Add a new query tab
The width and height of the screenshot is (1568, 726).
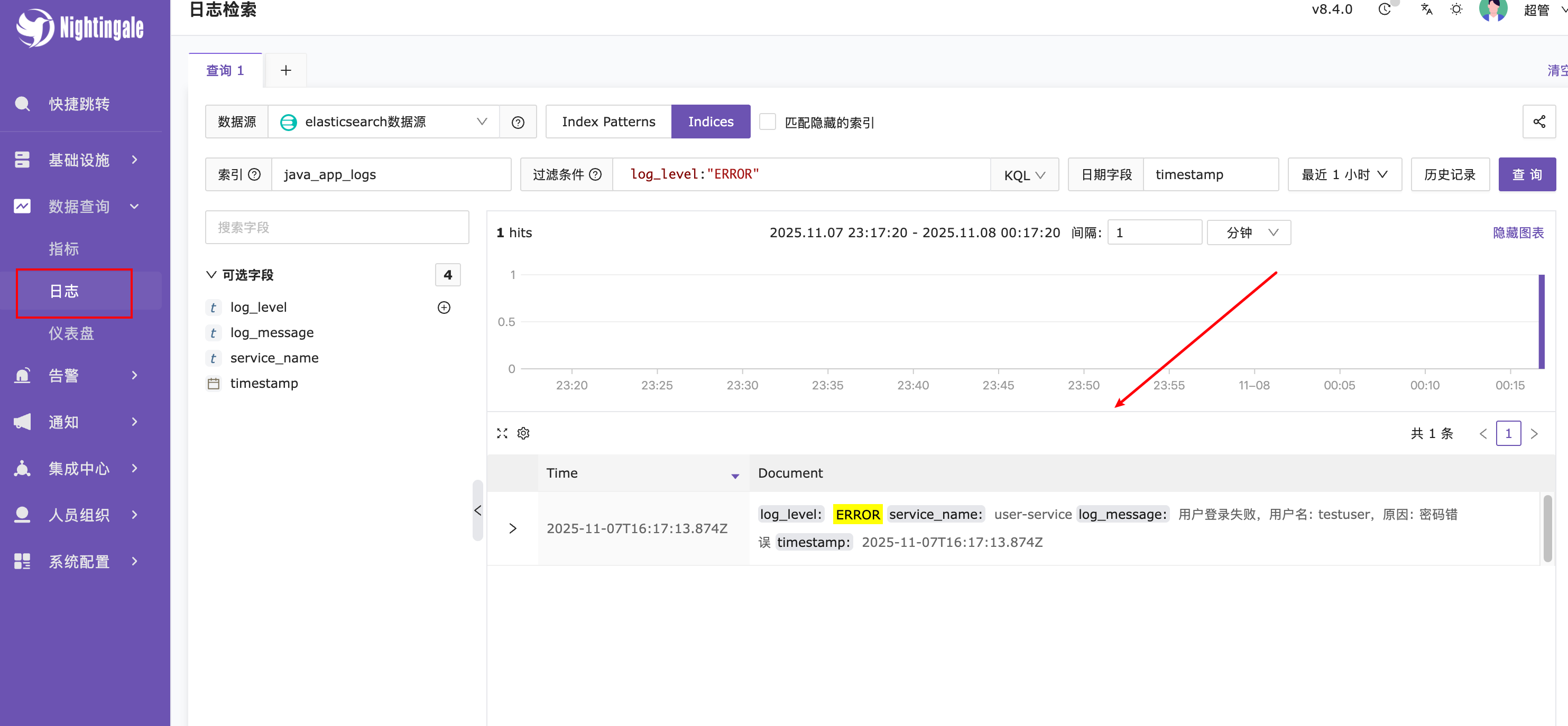(x=285, y=71)
